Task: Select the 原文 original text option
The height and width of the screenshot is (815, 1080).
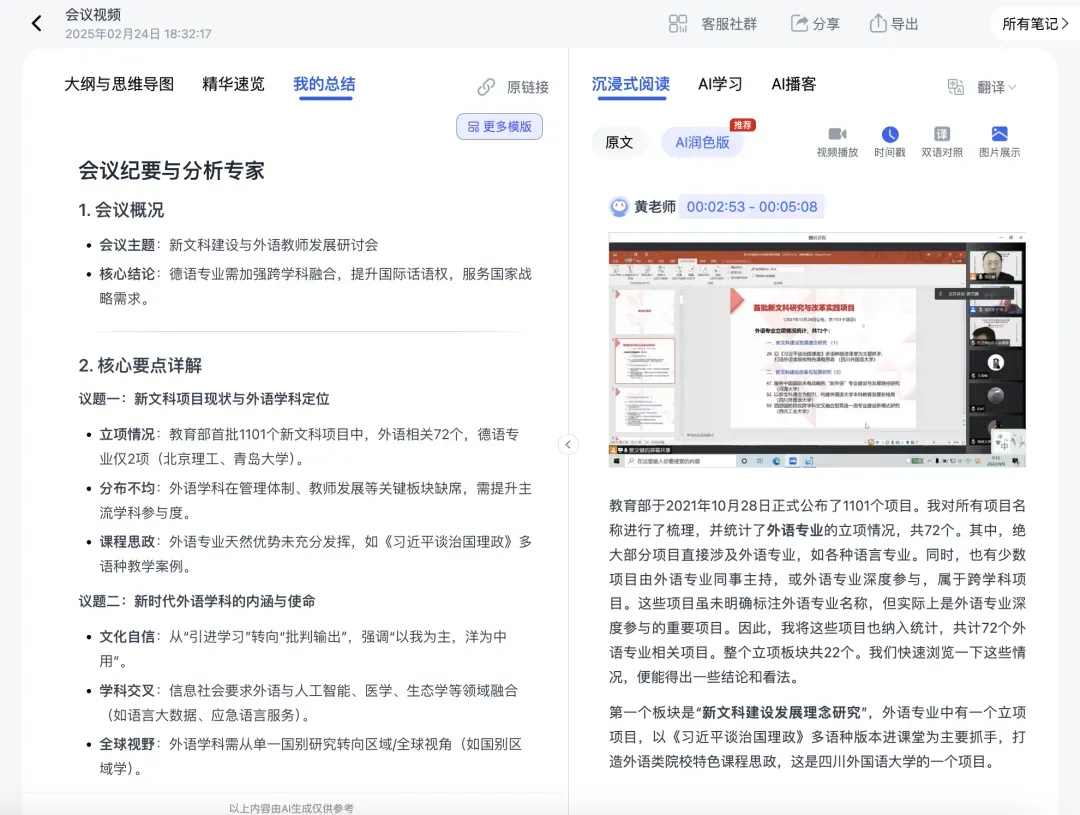Action: (x=619, y=143)
